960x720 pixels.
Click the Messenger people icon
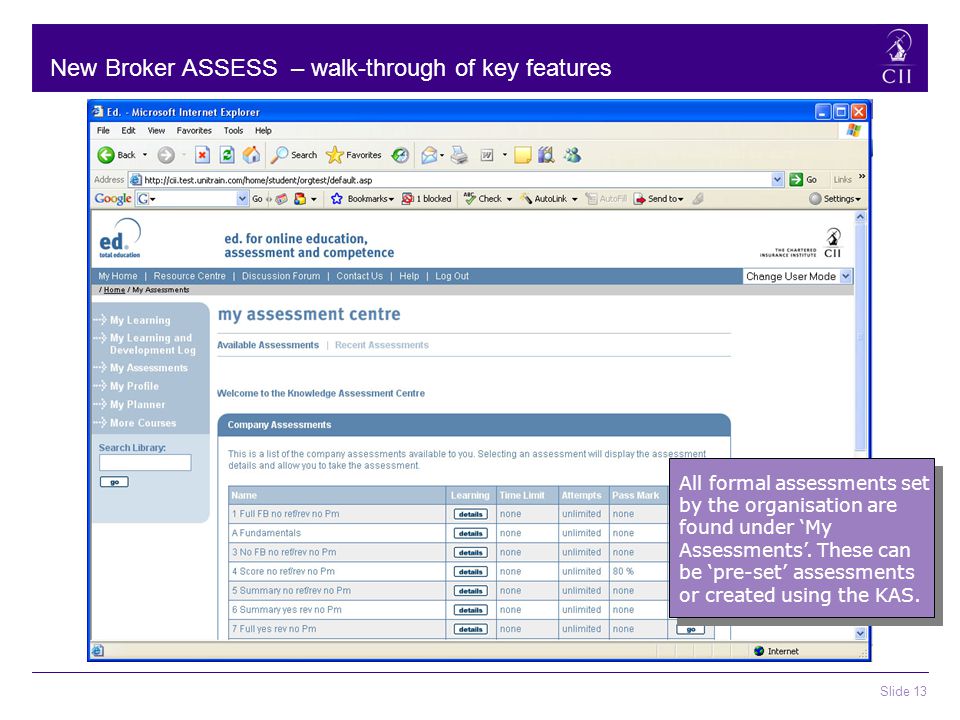tap(572, 155)
